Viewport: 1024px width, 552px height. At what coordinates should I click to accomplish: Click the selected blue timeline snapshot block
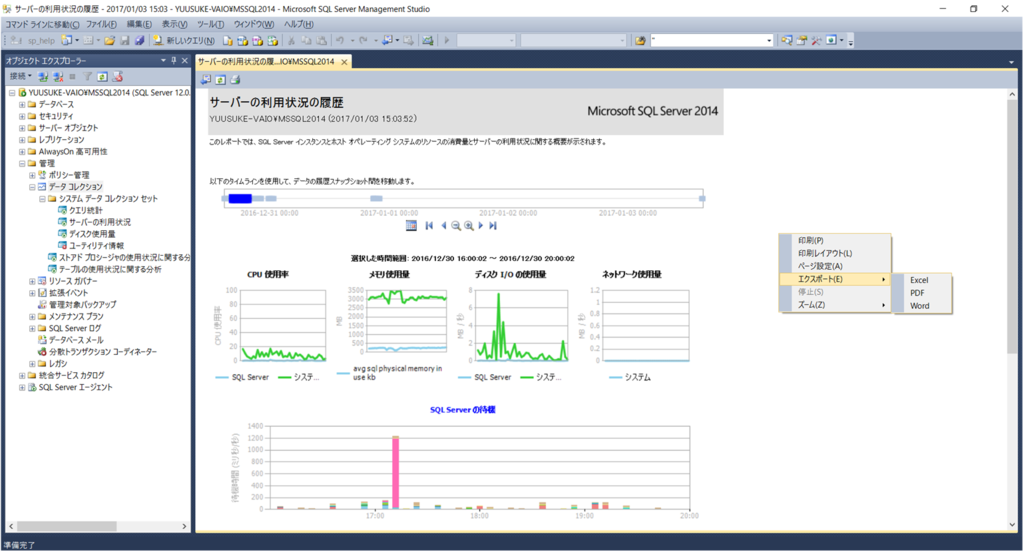tap(240, 199)
